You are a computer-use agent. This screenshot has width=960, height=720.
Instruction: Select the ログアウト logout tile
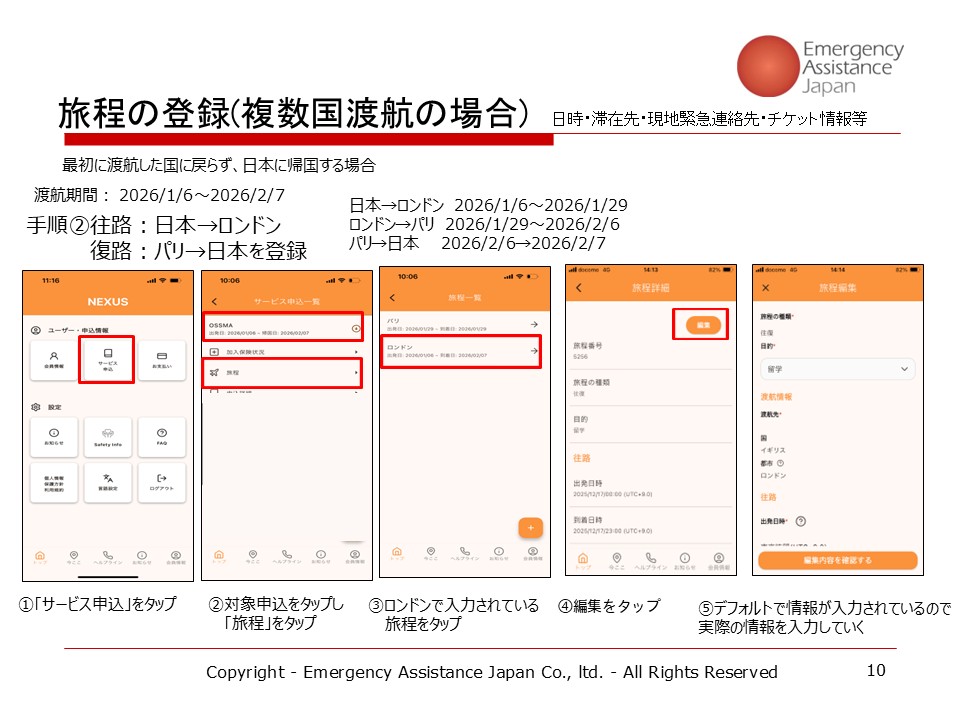tap(161, 482)
